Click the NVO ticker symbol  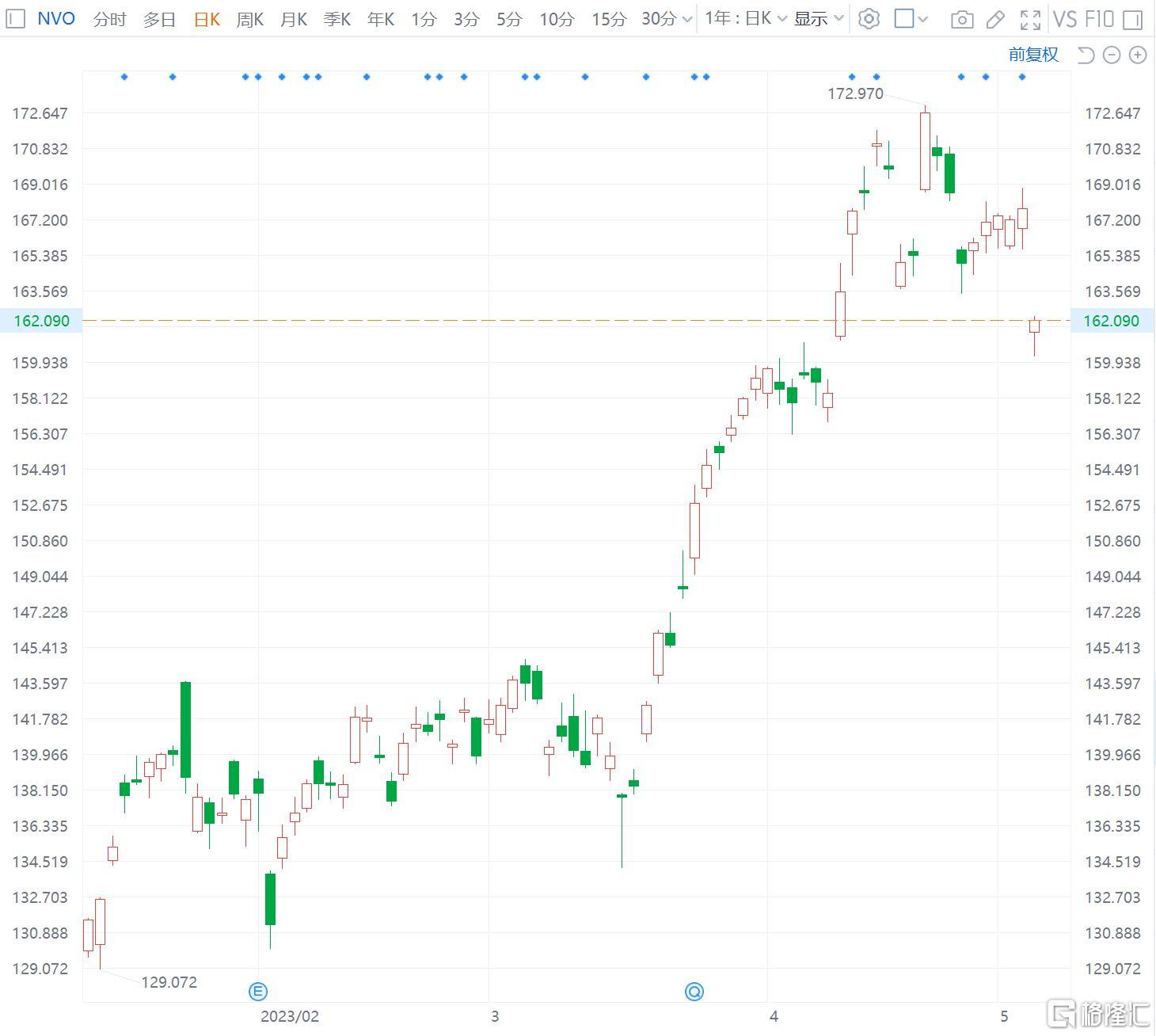pos(56,18)
